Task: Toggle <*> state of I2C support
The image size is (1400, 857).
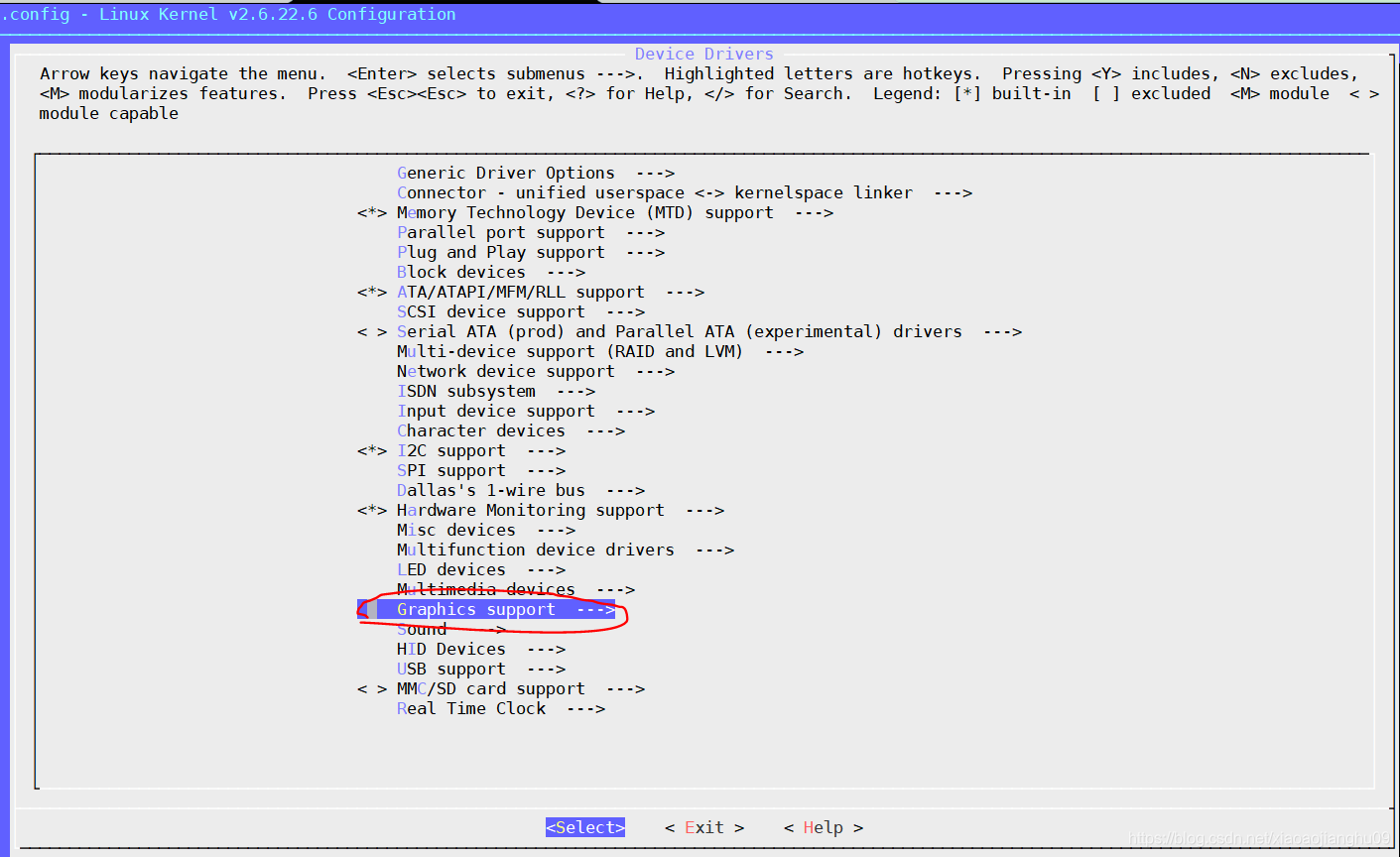Action: click(372, 450)
